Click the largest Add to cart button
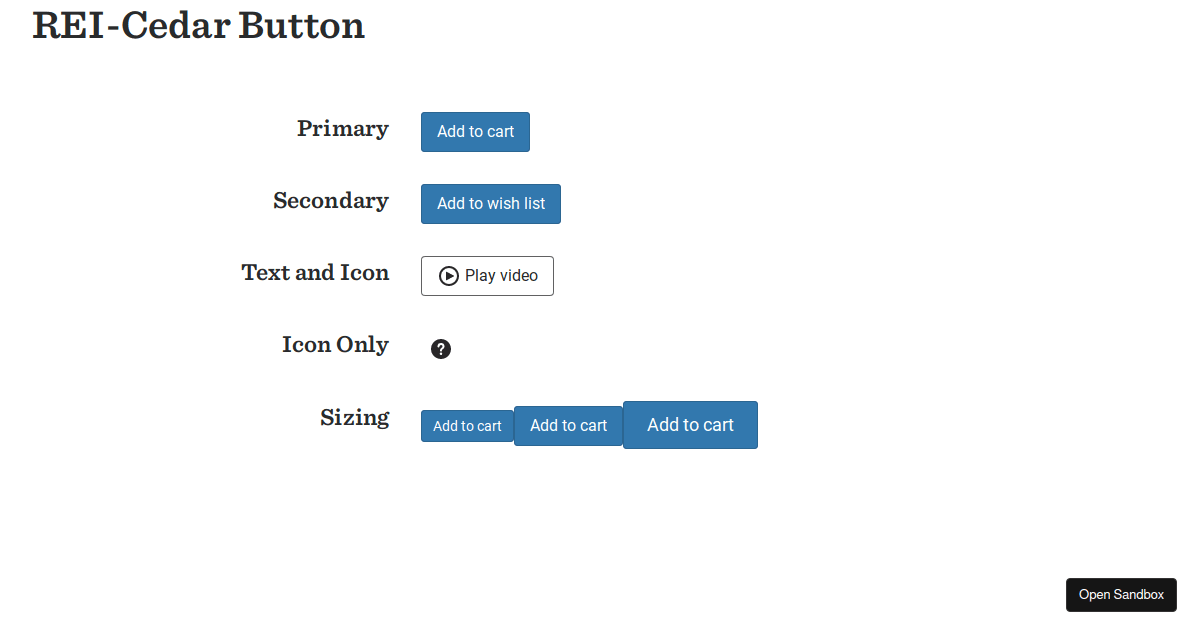This screenshot has width=1200, height=630. [x=690, y=424]
